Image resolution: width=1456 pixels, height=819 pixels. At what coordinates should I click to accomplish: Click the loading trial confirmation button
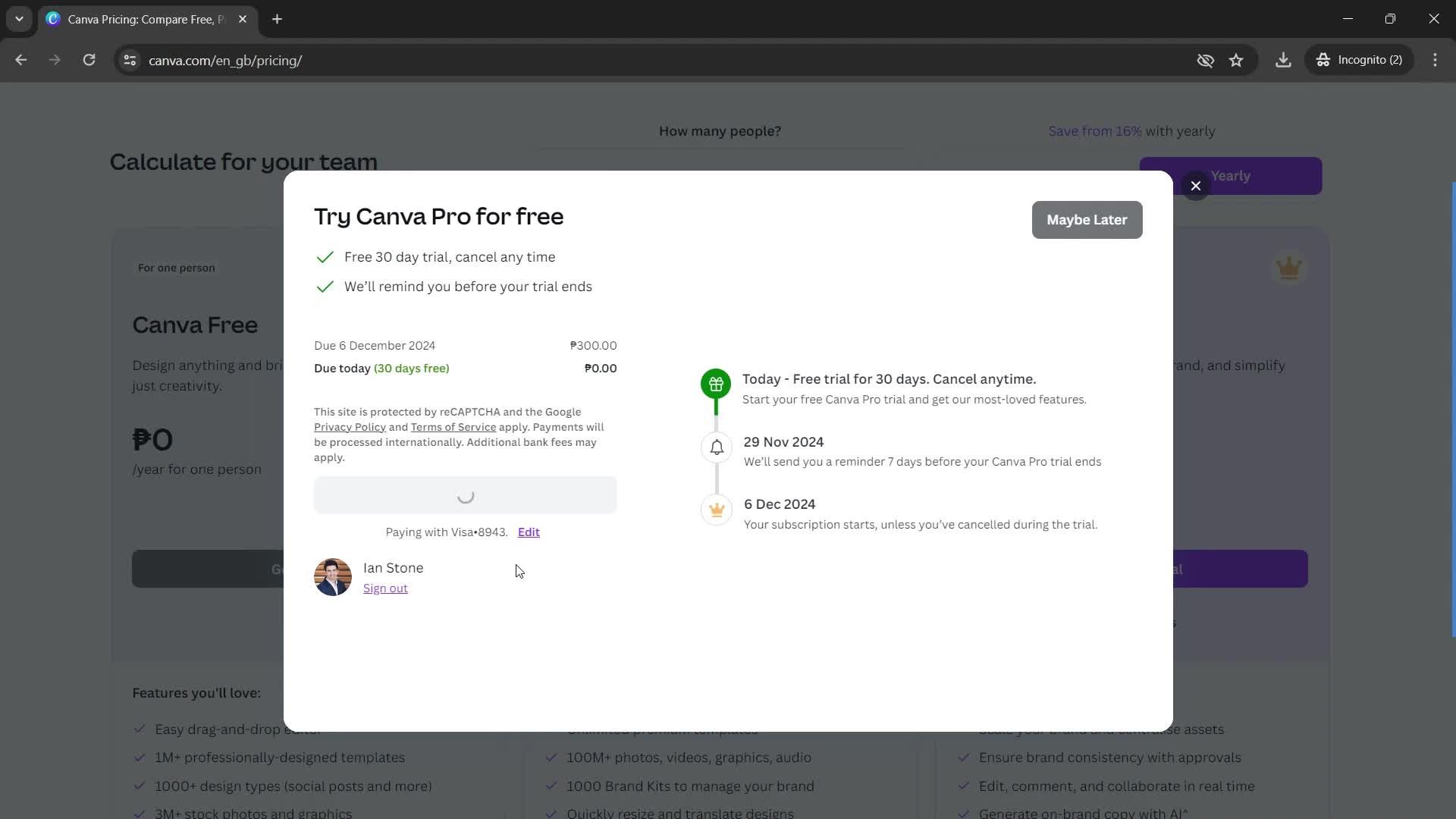pos(466,495)
